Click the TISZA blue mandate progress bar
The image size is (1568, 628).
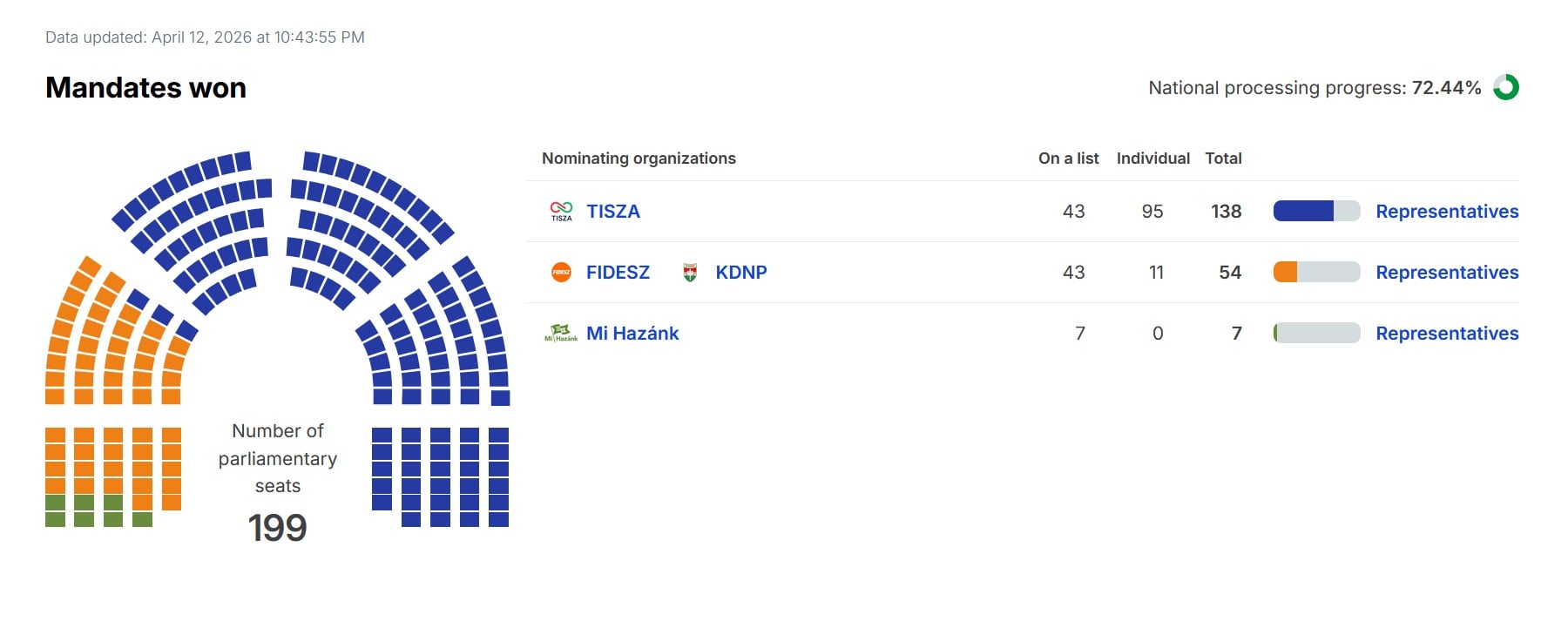(x=1316, y=211)
